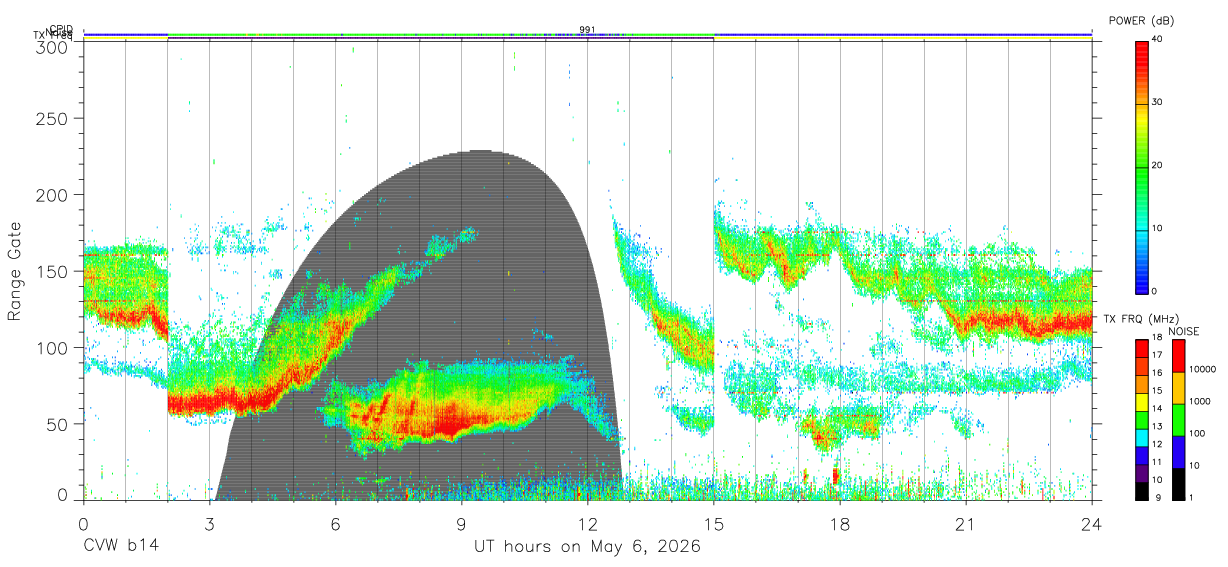Click the blue-green noise indicator strip above plot
Image resolution: width=1228 pixels, height=567 pixels.
pos(587,35)
